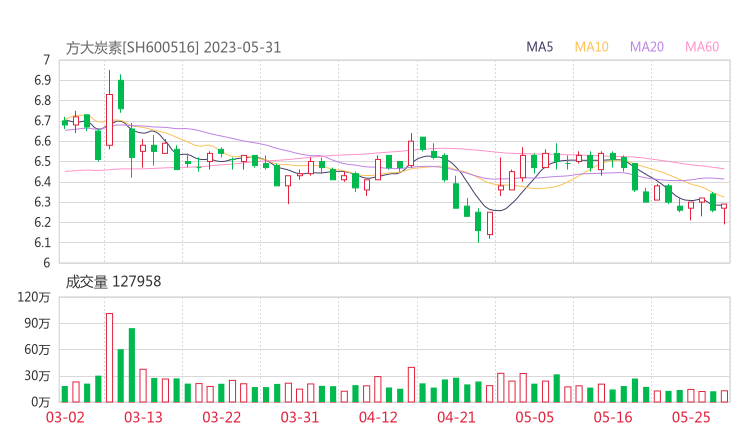Click the volume axis label 90万

click(x=37, y=323)
